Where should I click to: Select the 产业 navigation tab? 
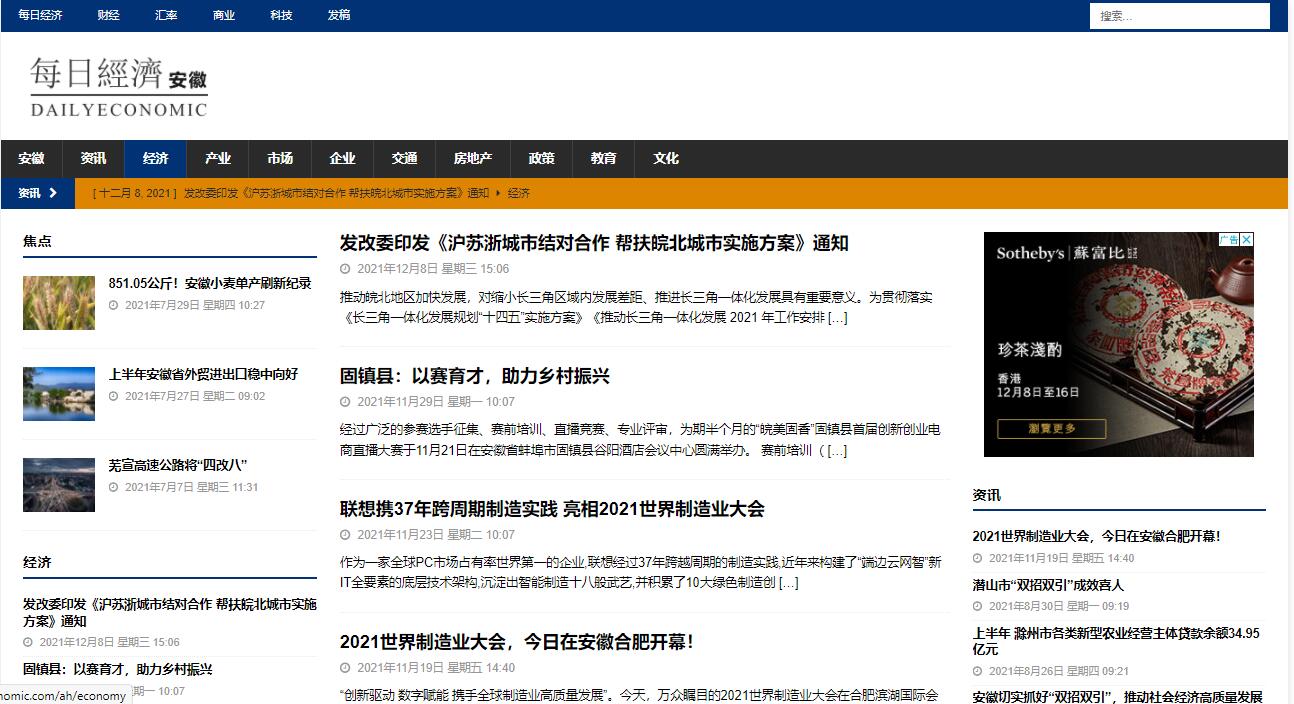coord(217,158)
